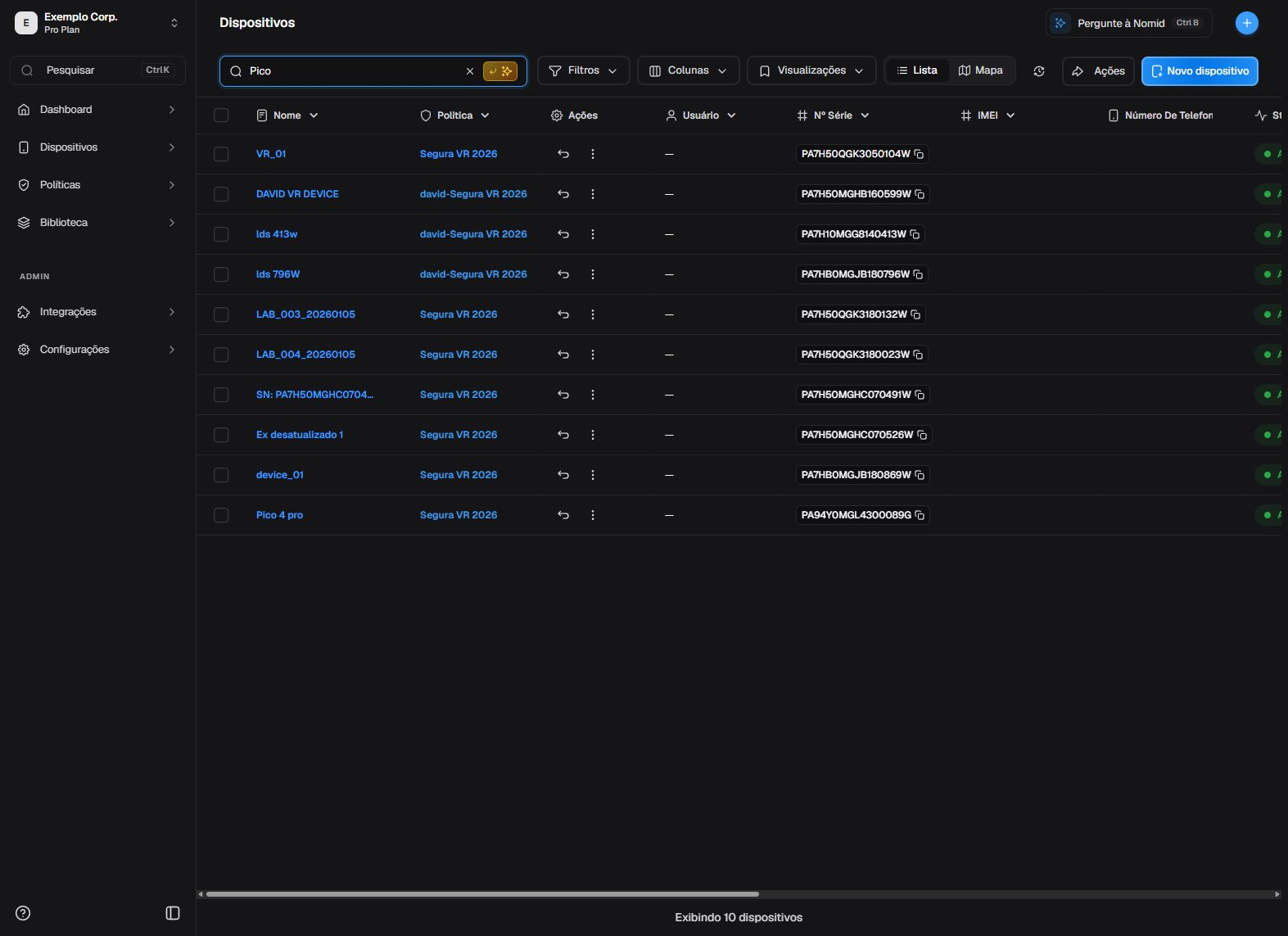Switch to the Mapa view

pyautogui.click(x=981, y=70)
